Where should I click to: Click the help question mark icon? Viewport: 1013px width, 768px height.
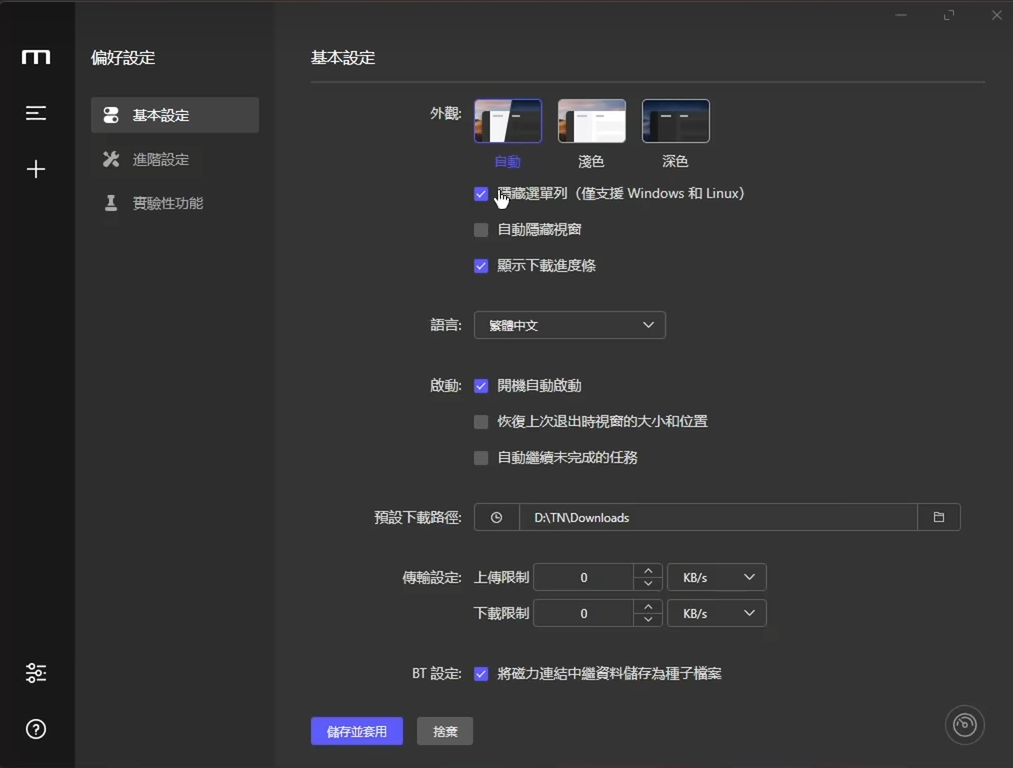(36, 729)
